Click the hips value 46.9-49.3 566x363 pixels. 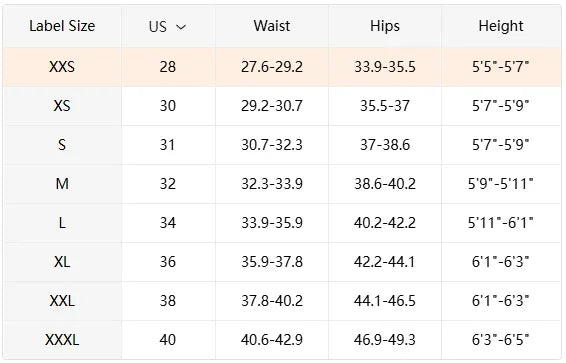[x=385, y=340]
